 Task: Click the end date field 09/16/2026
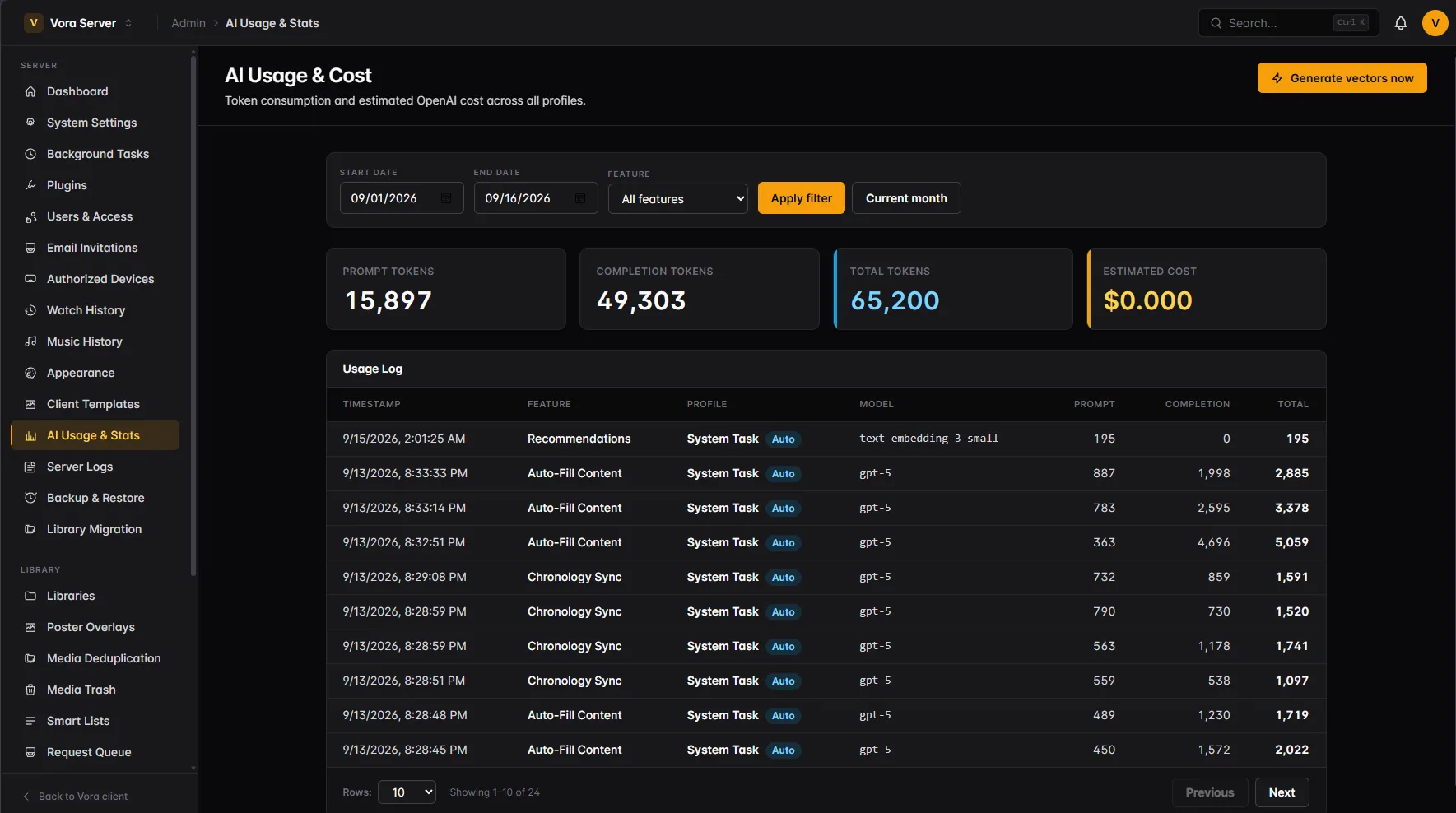[536, 198]
